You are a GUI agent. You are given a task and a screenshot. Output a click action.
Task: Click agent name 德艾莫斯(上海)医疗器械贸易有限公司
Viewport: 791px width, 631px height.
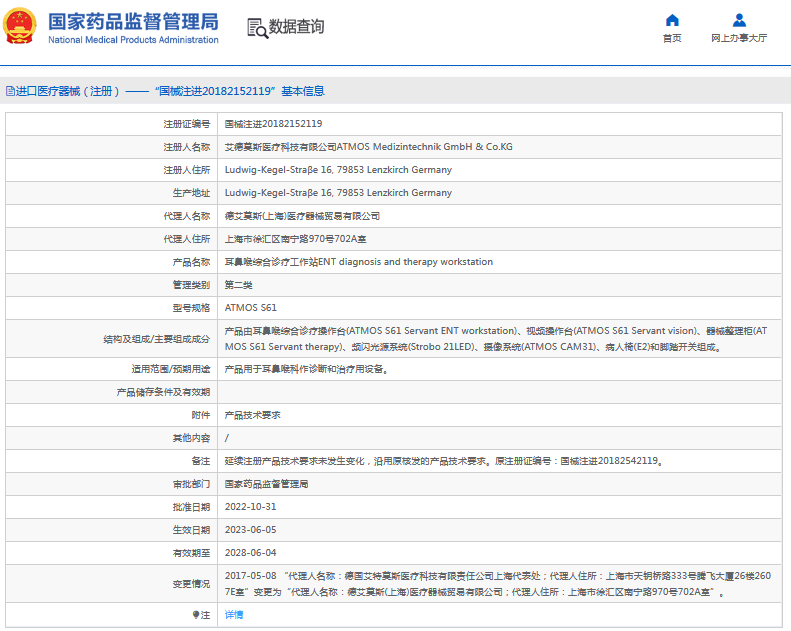pyautogui.click(x=302, y=216)
